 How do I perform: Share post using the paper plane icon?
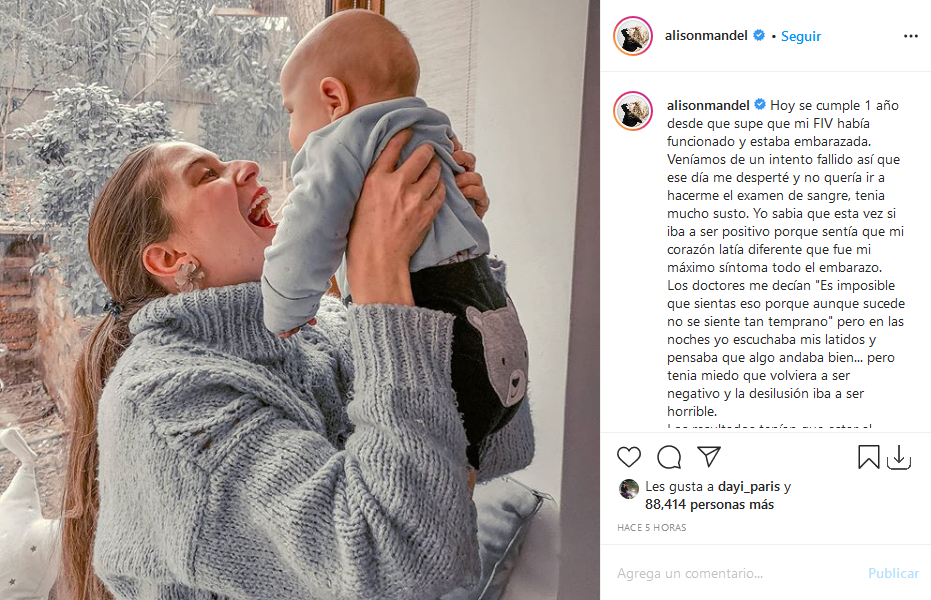pos(709,456)
